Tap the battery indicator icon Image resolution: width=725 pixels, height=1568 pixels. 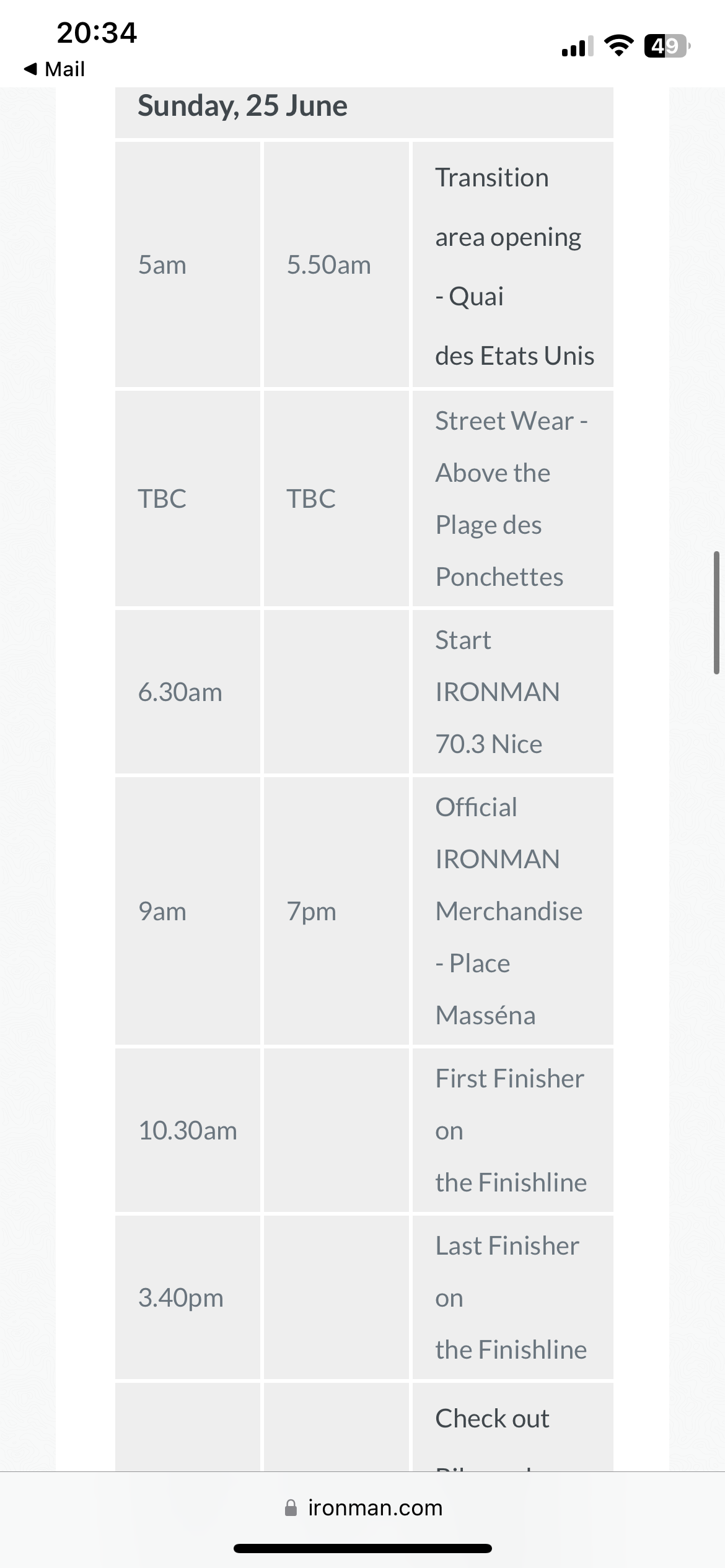click(667, 46)
